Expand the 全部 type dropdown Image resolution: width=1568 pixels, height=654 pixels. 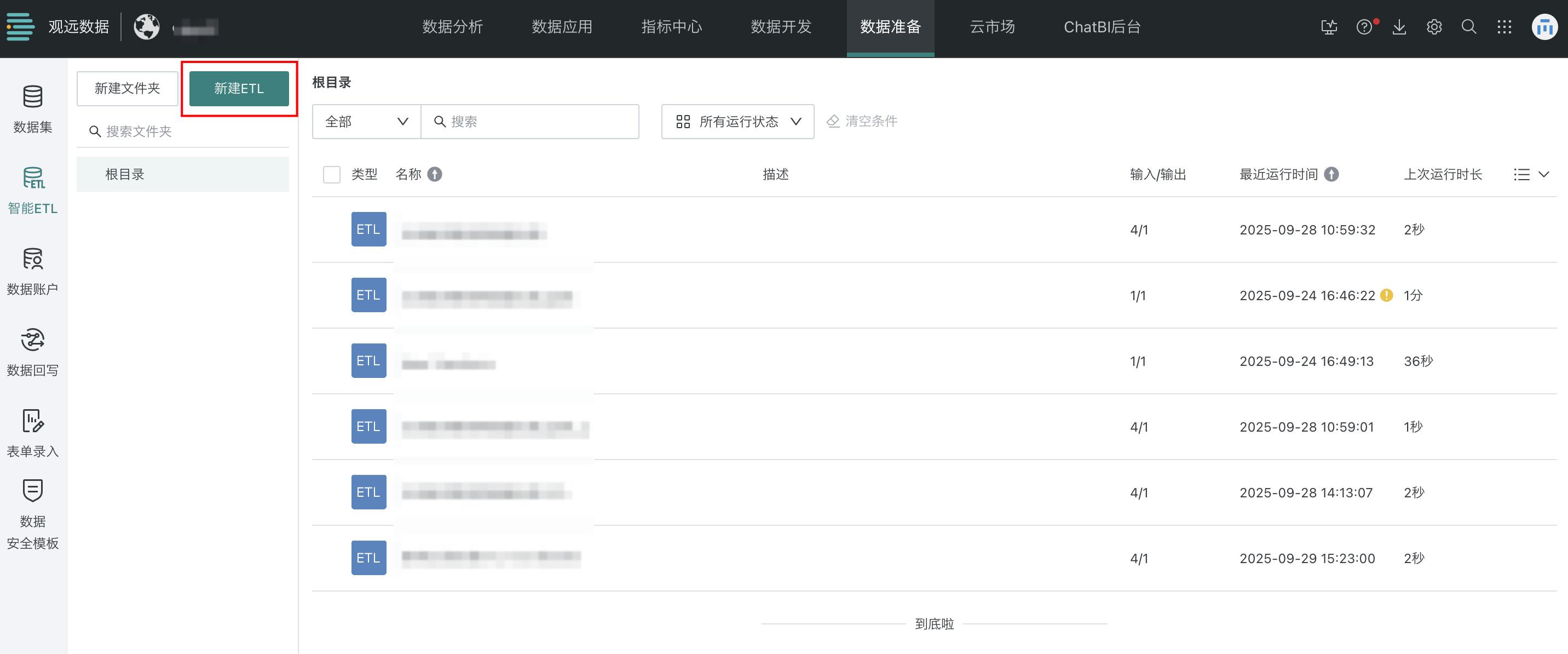(366, 122)
